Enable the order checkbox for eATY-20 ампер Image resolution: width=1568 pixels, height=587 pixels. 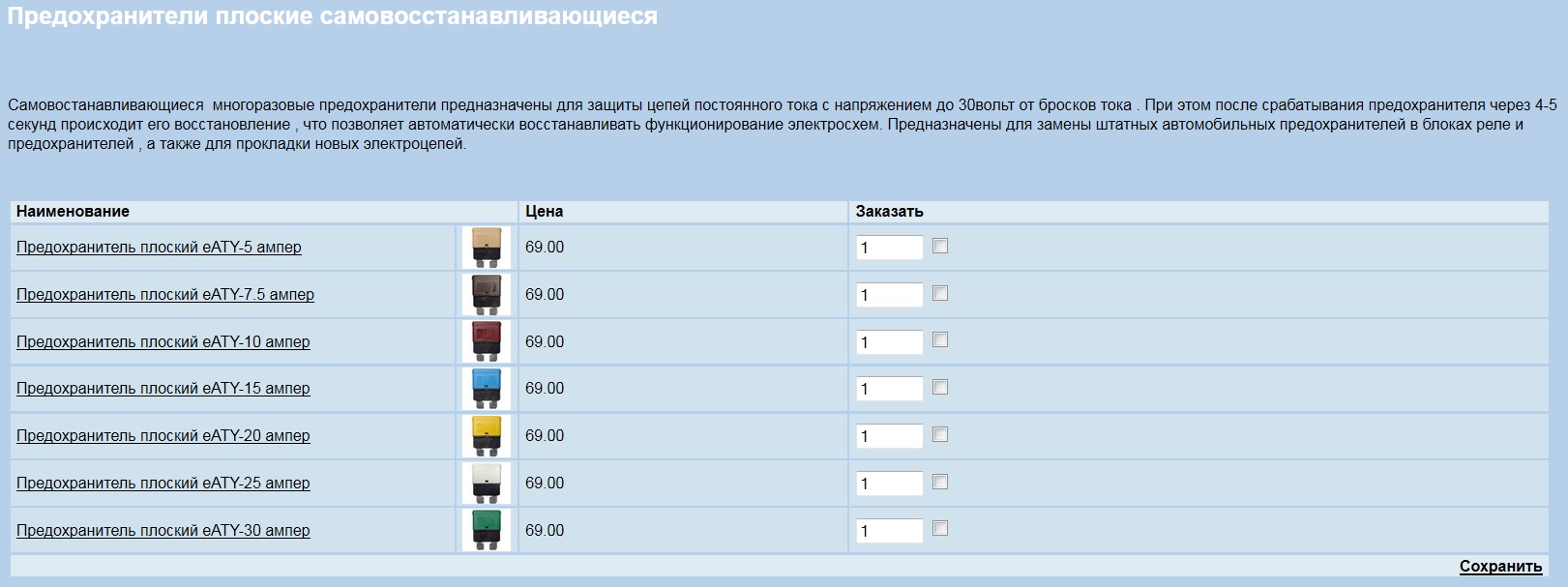tap(940, 434)
